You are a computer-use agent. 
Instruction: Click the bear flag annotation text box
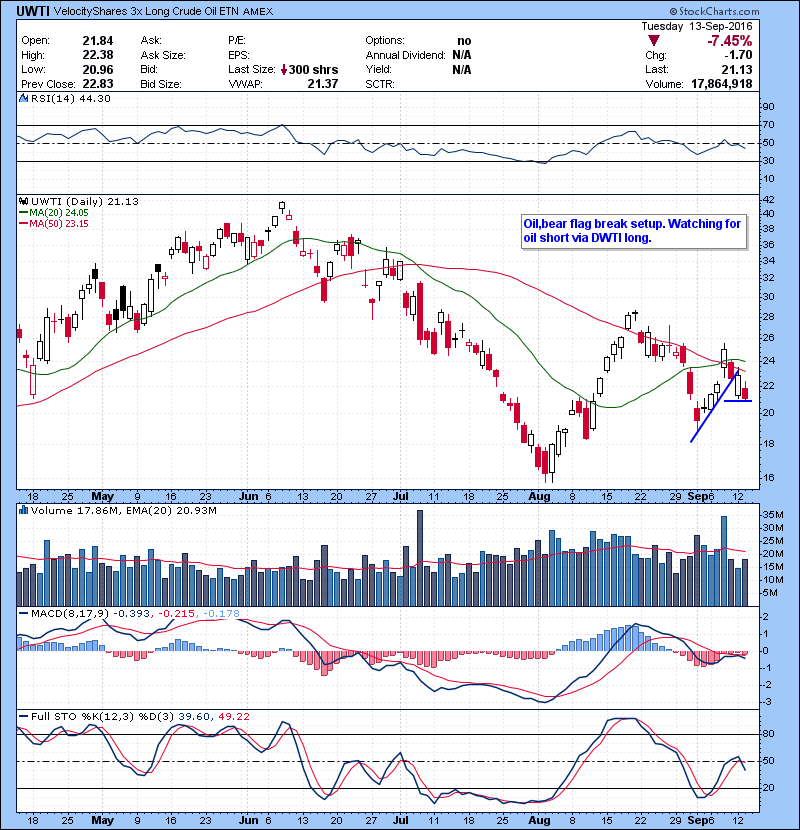[634, 231]
